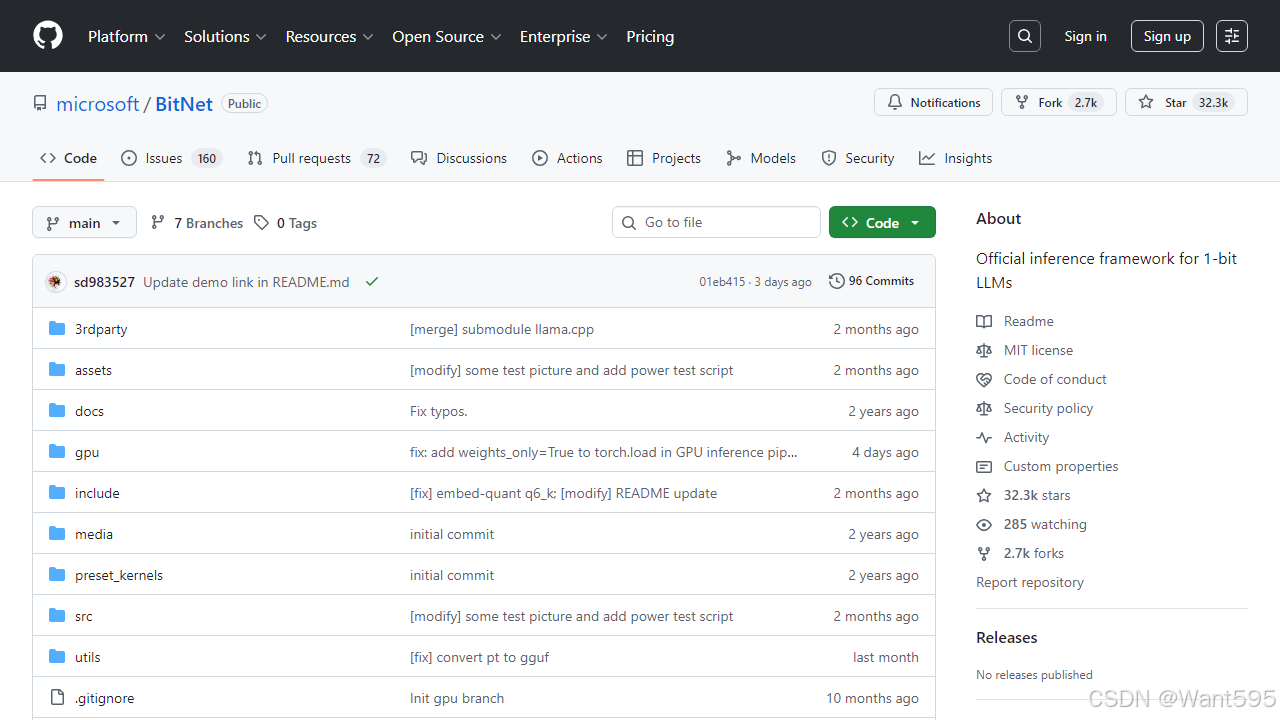The width and height of the screenshot is (1280, 720).
Task: Click the green commit status checkmark
Action: tap(372, 282)
